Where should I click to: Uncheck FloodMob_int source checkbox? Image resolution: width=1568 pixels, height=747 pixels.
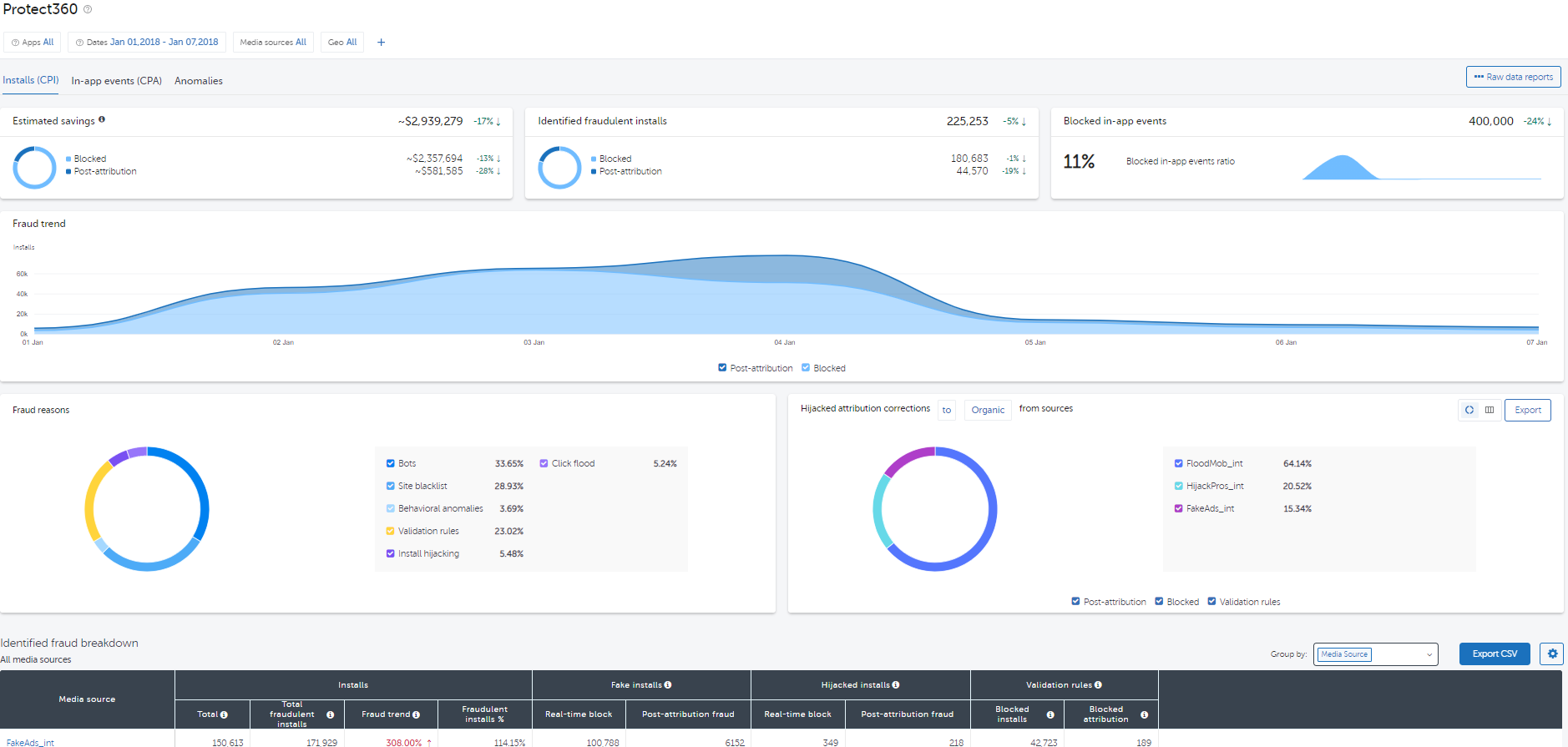pyautogui.click(x=1178, y=463)
